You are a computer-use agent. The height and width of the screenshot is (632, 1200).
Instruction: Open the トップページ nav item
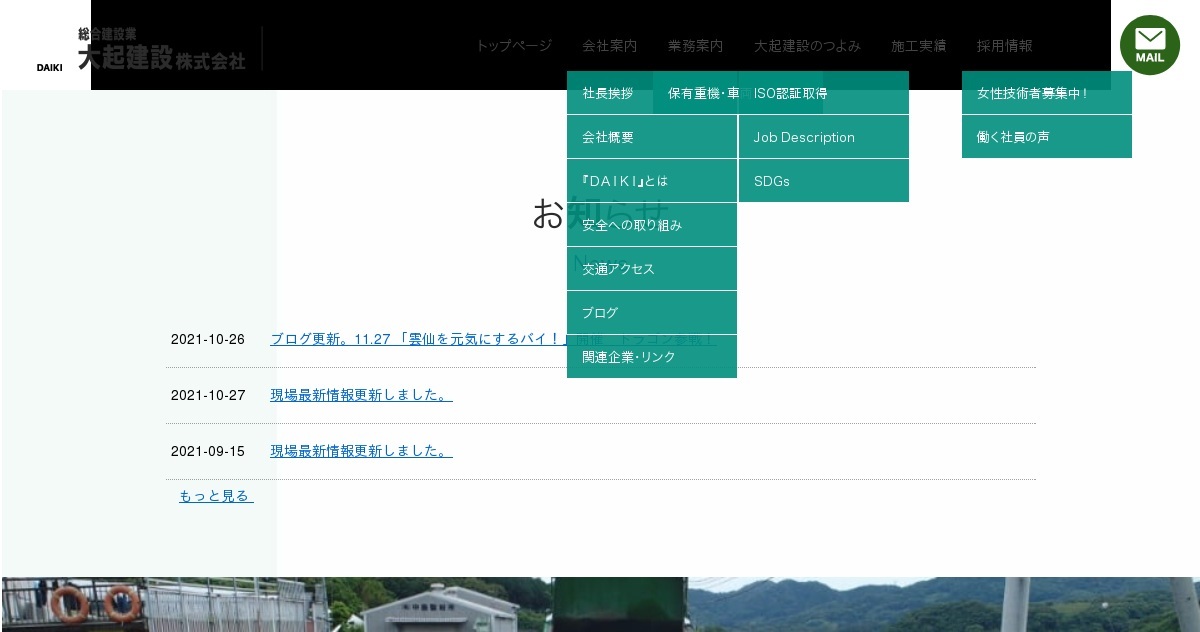point(514,46)
